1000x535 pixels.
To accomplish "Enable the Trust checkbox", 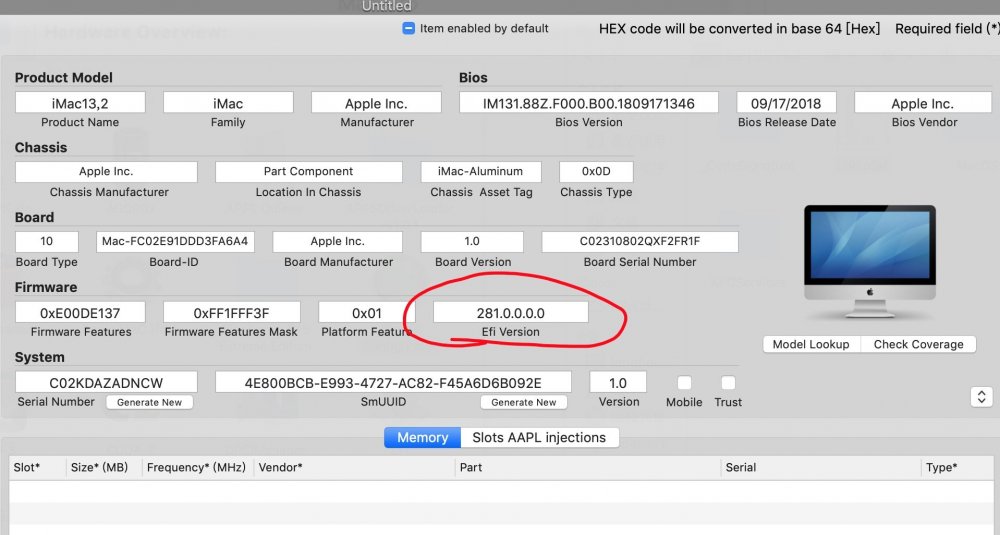I will 728,383.
